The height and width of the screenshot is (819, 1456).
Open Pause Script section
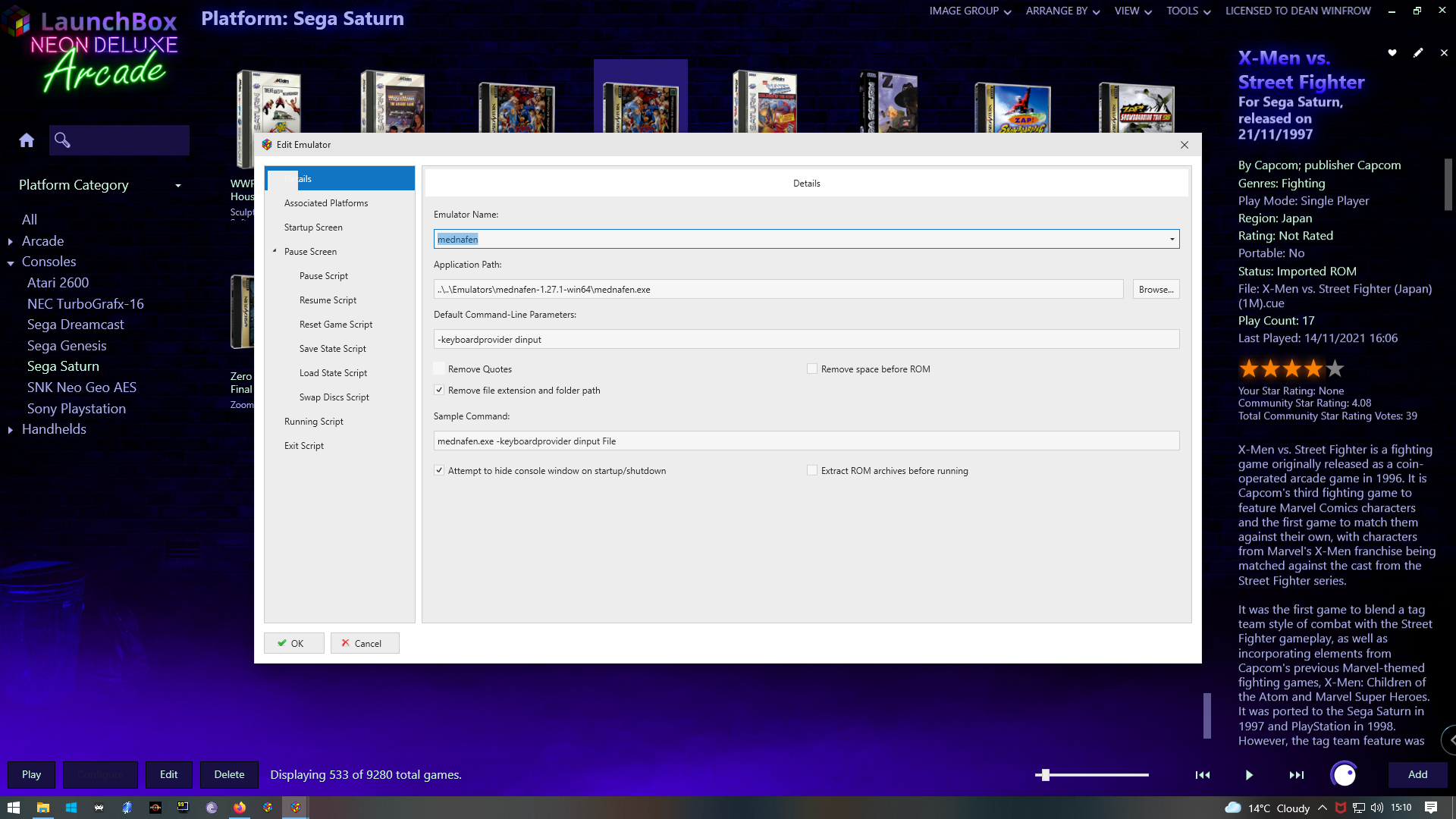(324, 276)
